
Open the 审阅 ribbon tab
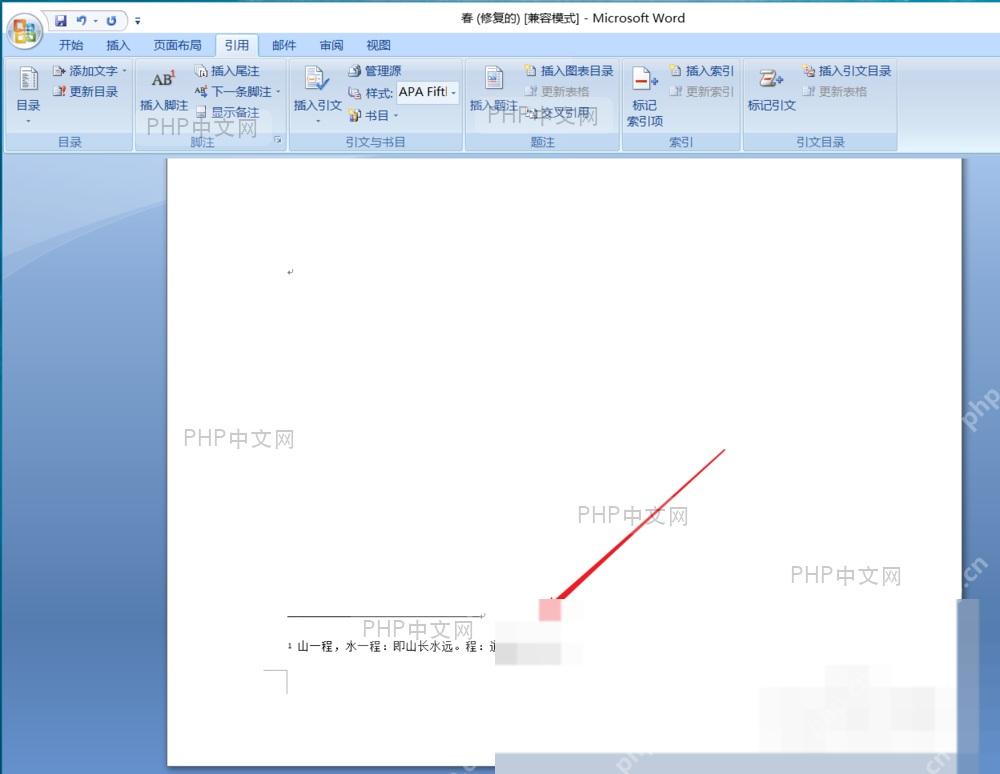click(x=331, y=45)
